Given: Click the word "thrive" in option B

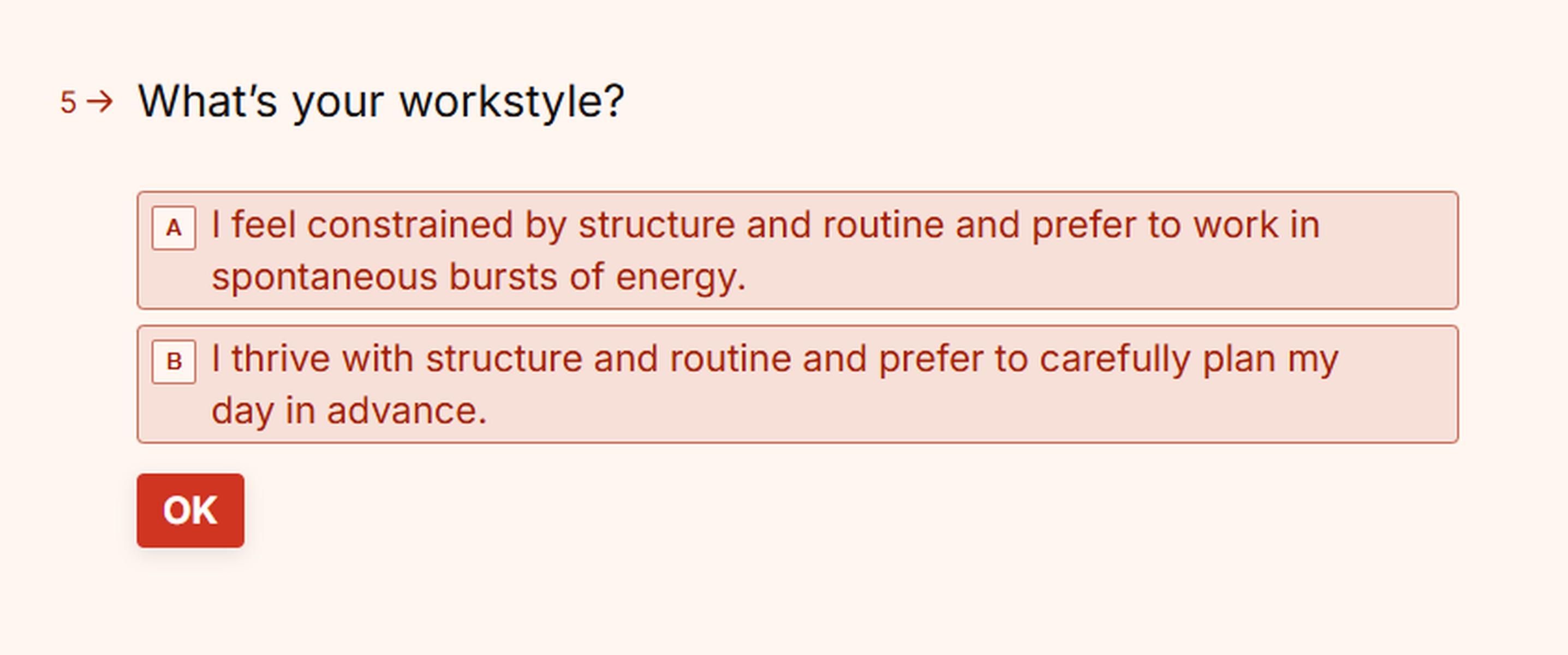Looking at the screenshot, I should pos(281,359).
